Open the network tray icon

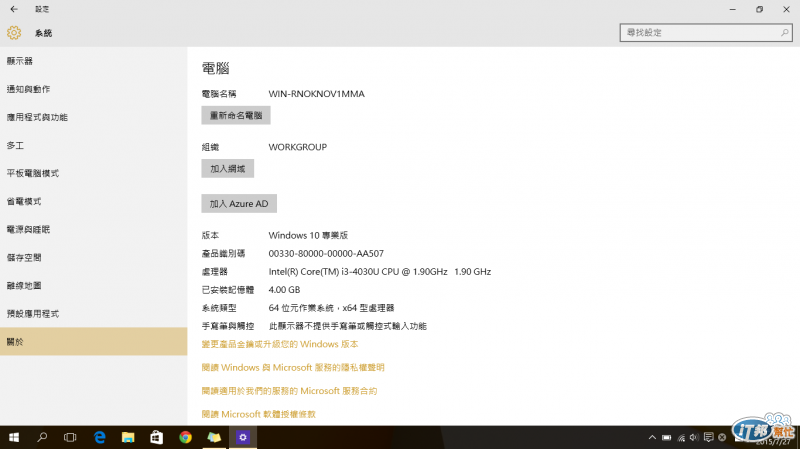(681, 437)
